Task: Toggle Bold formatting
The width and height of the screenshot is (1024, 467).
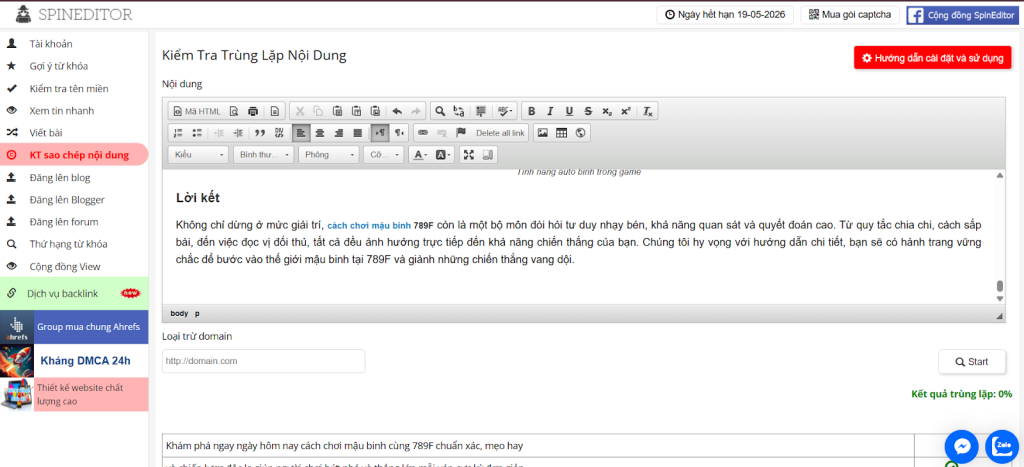Action: click(x=532, y=111)
